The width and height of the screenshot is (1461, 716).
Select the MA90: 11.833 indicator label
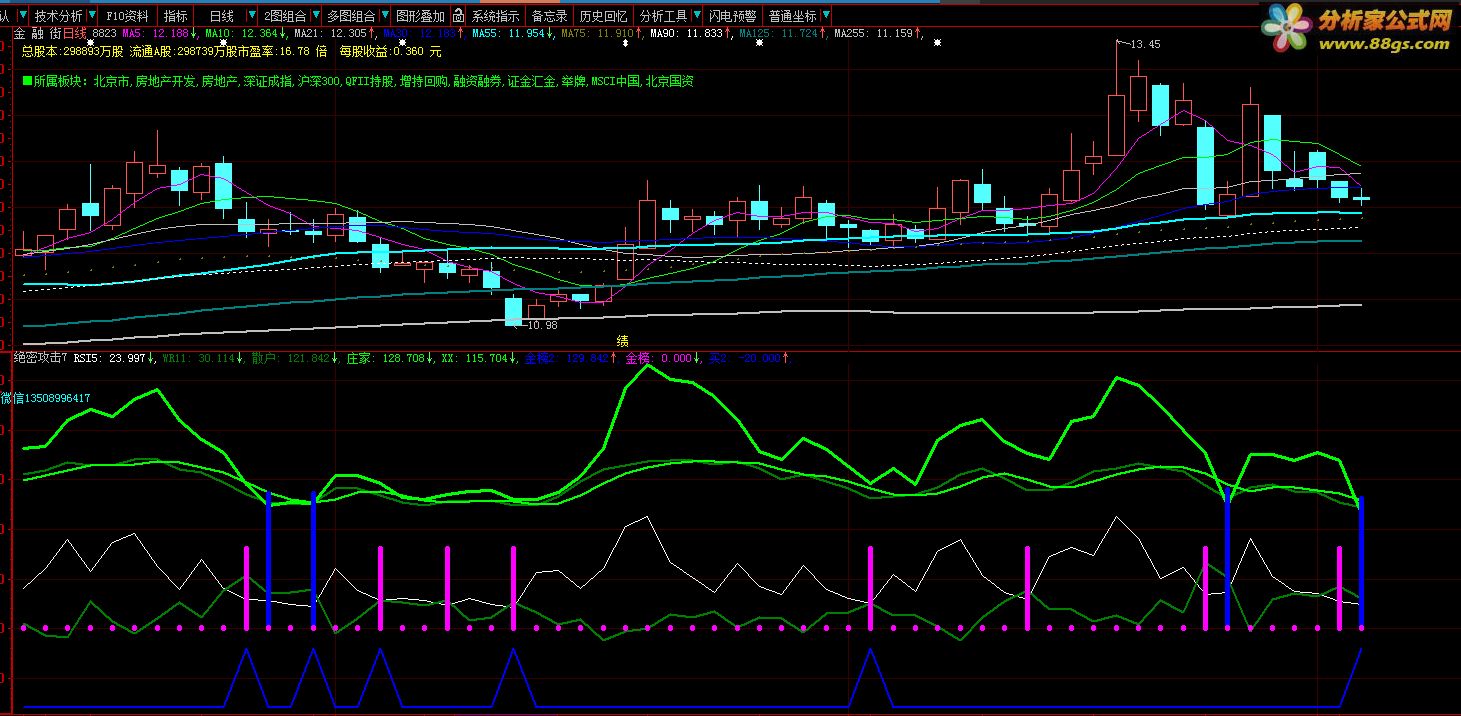pyautogui.click(x=686, y=33)
